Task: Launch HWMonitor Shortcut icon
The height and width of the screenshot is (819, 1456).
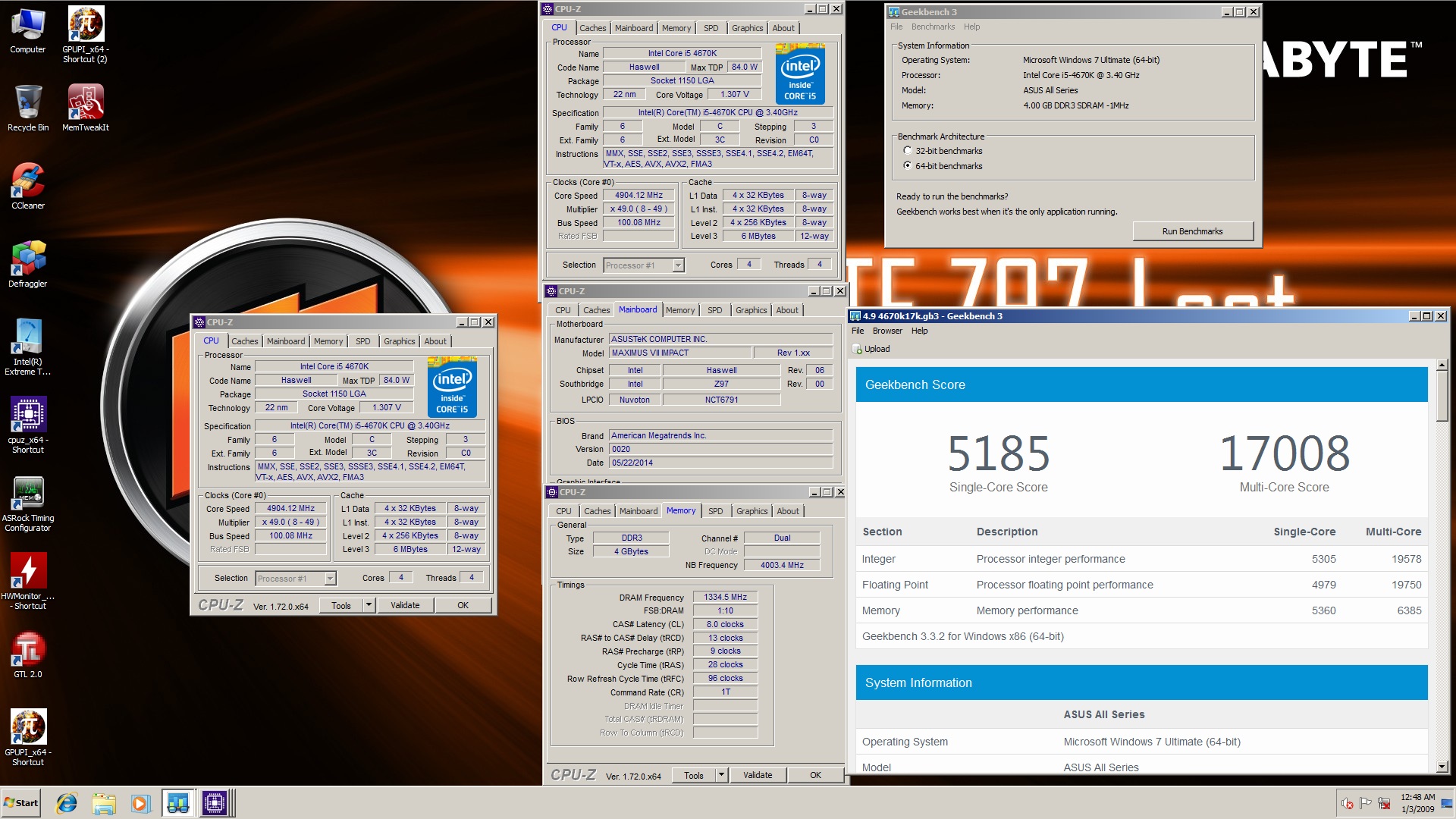Action: (x=28, y=582)
